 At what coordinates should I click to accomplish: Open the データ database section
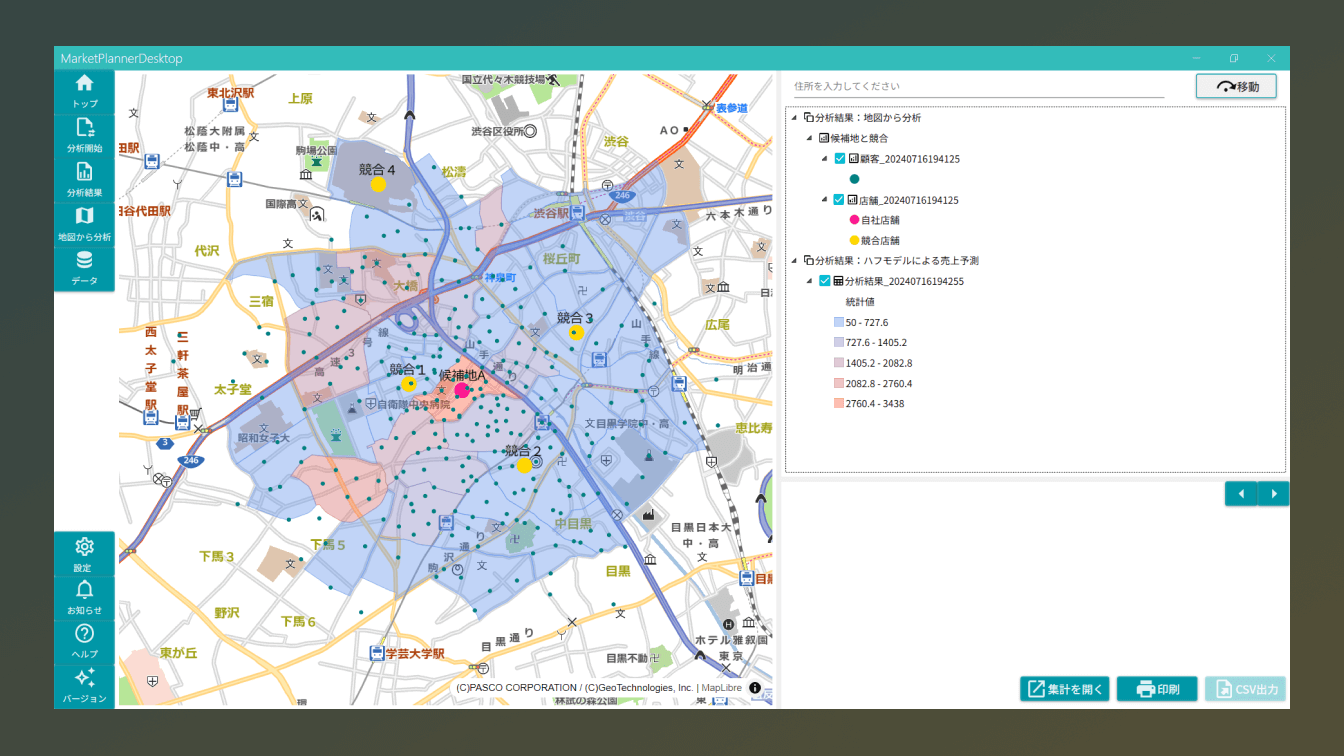coord(85,269)
